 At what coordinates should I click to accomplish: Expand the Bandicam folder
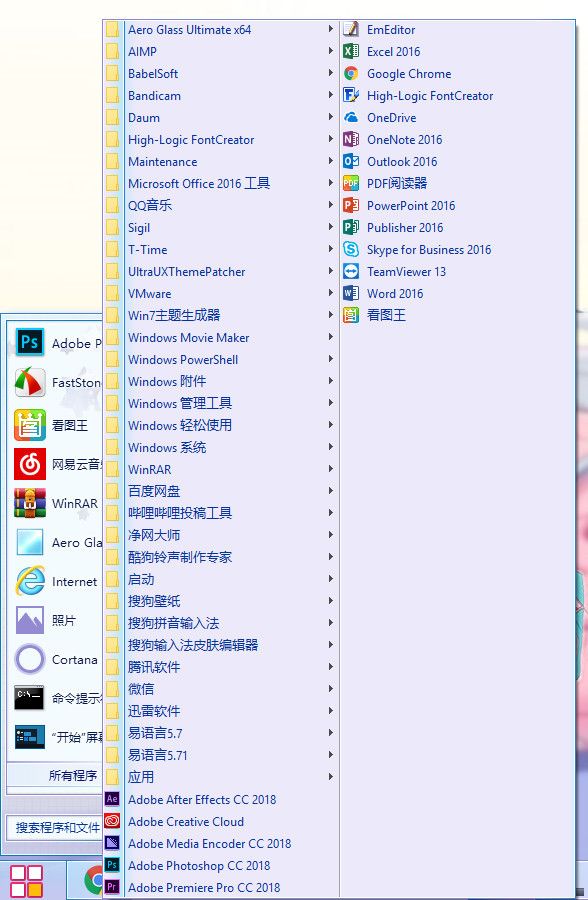pyautogui.click(x=221, y=95)
